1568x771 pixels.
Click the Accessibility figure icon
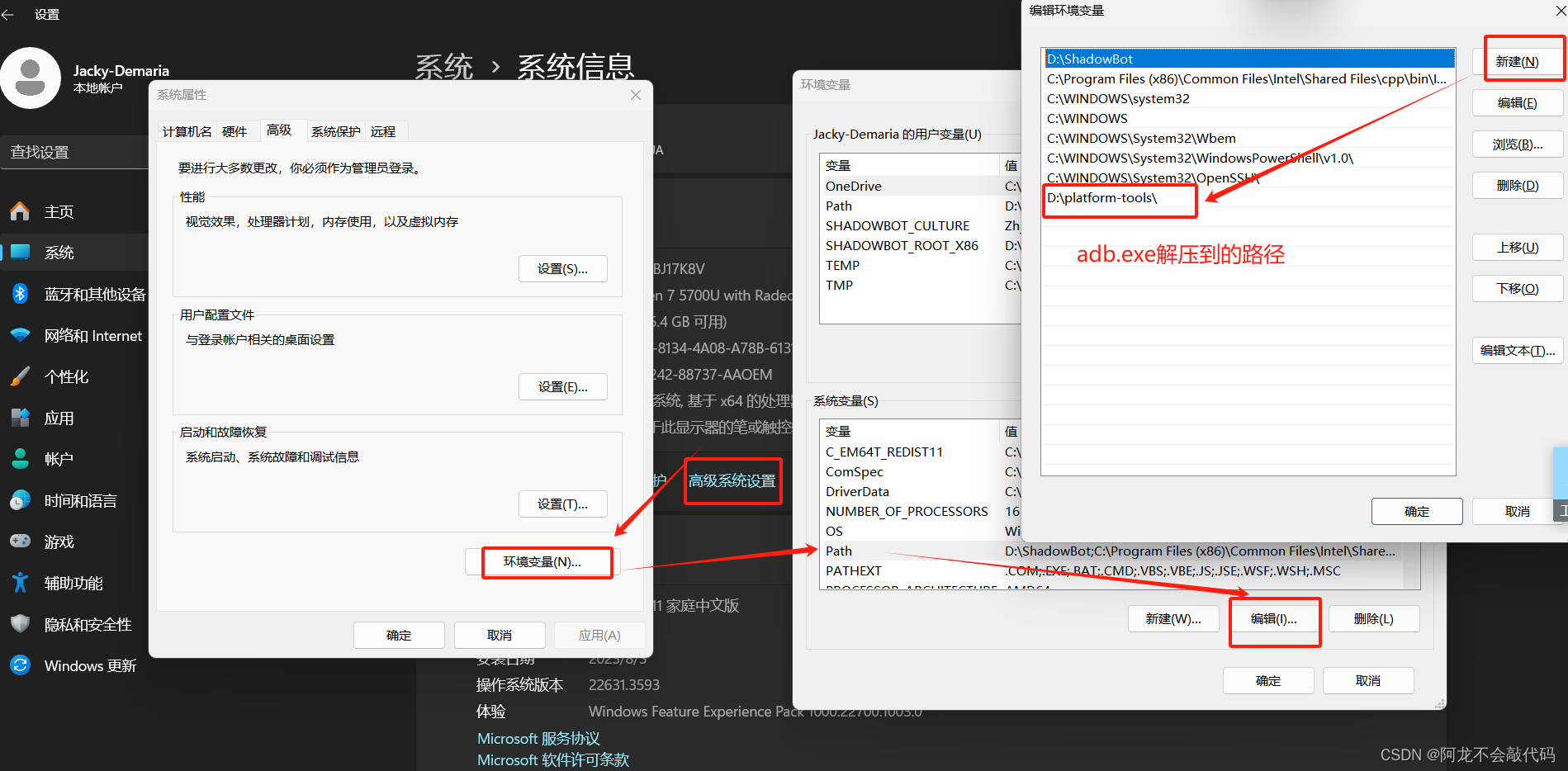(x=20, y=583)
